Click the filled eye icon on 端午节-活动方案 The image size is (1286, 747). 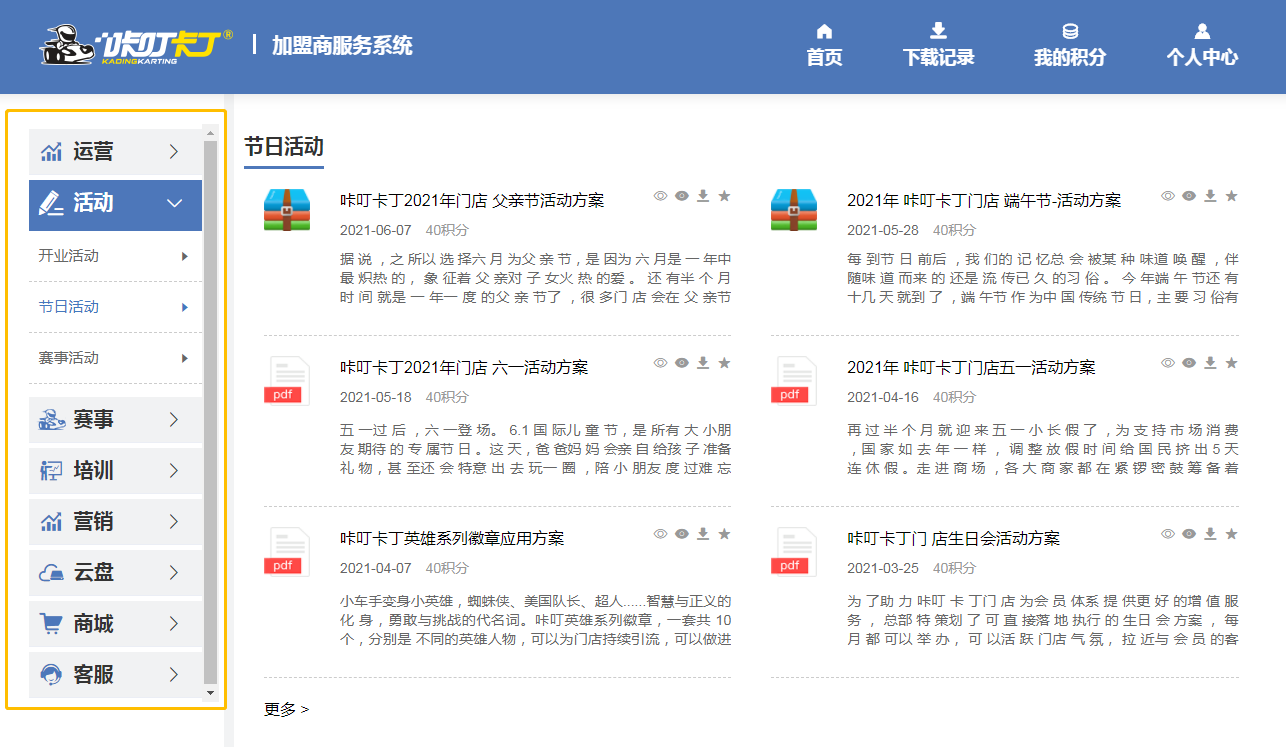tap(1188, 196)
